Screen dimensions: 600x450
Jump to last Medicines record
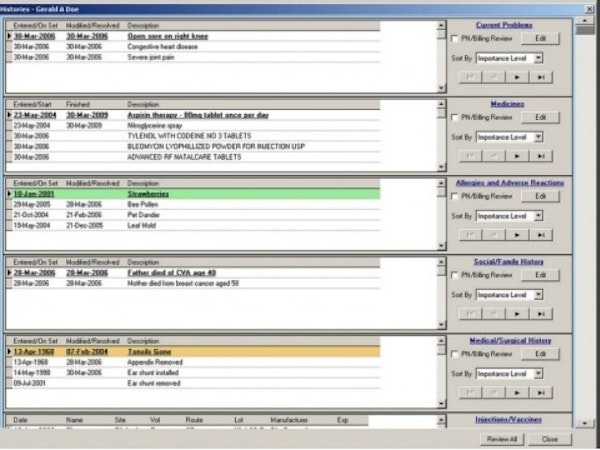coord(541,156)
